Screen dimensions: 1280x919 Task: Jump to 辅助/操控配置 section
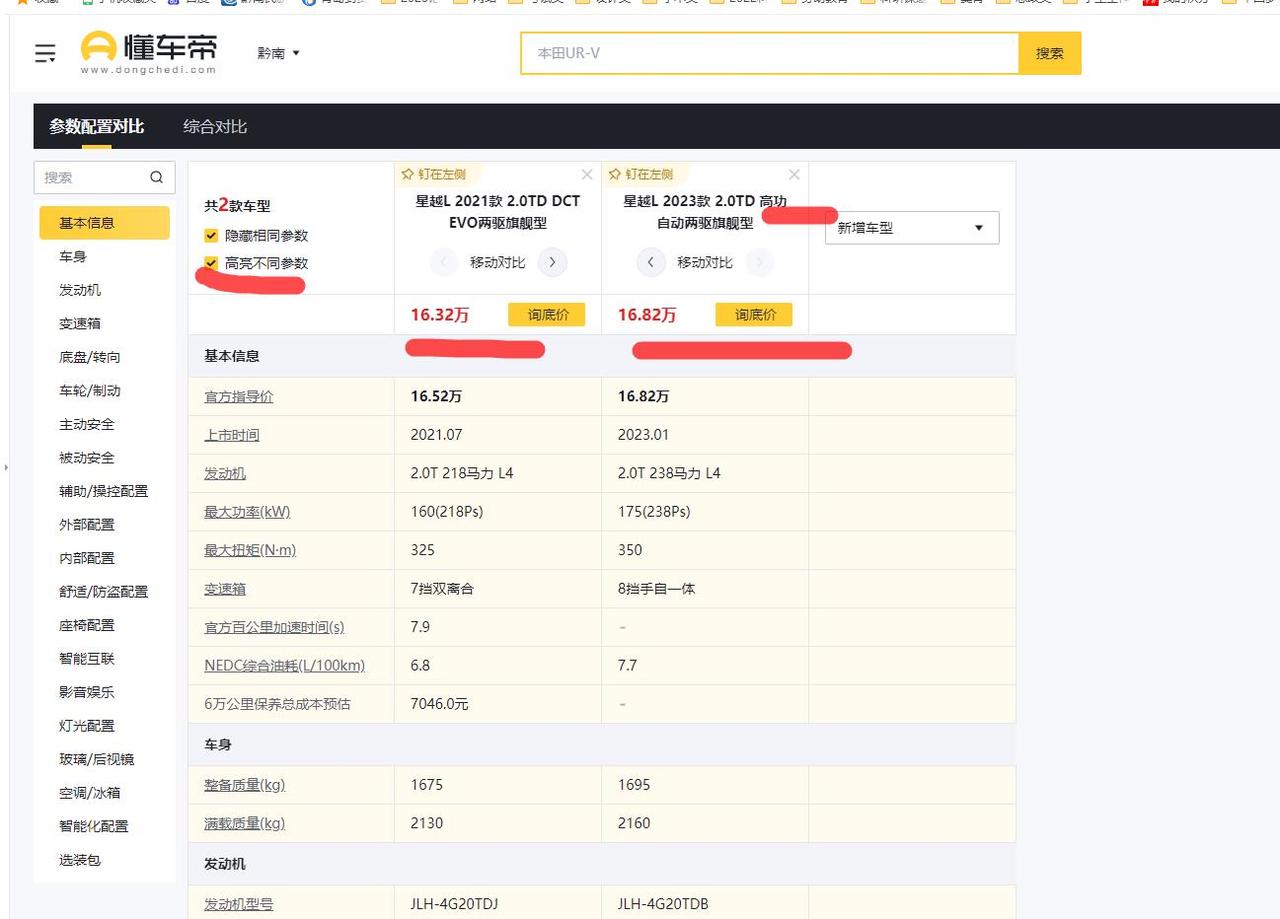104,491
